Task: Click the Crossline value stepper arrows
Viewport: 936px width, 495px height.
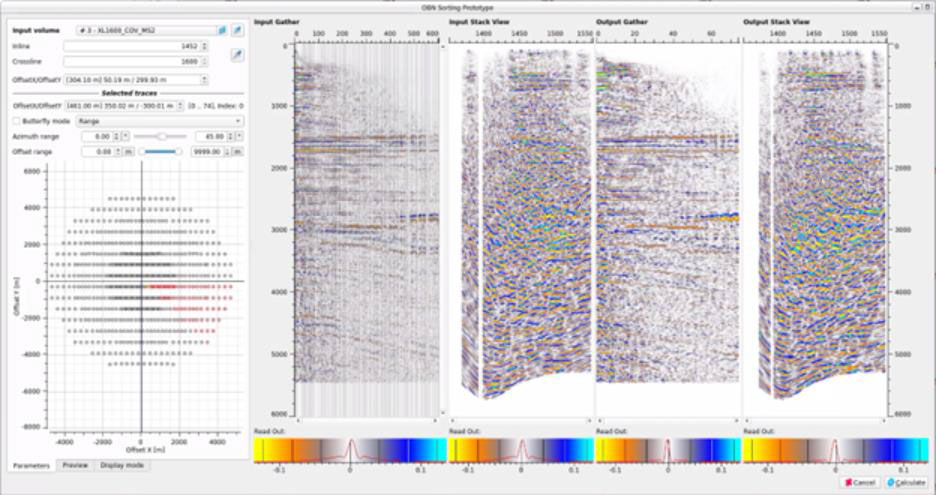Action: coord(205,62)
